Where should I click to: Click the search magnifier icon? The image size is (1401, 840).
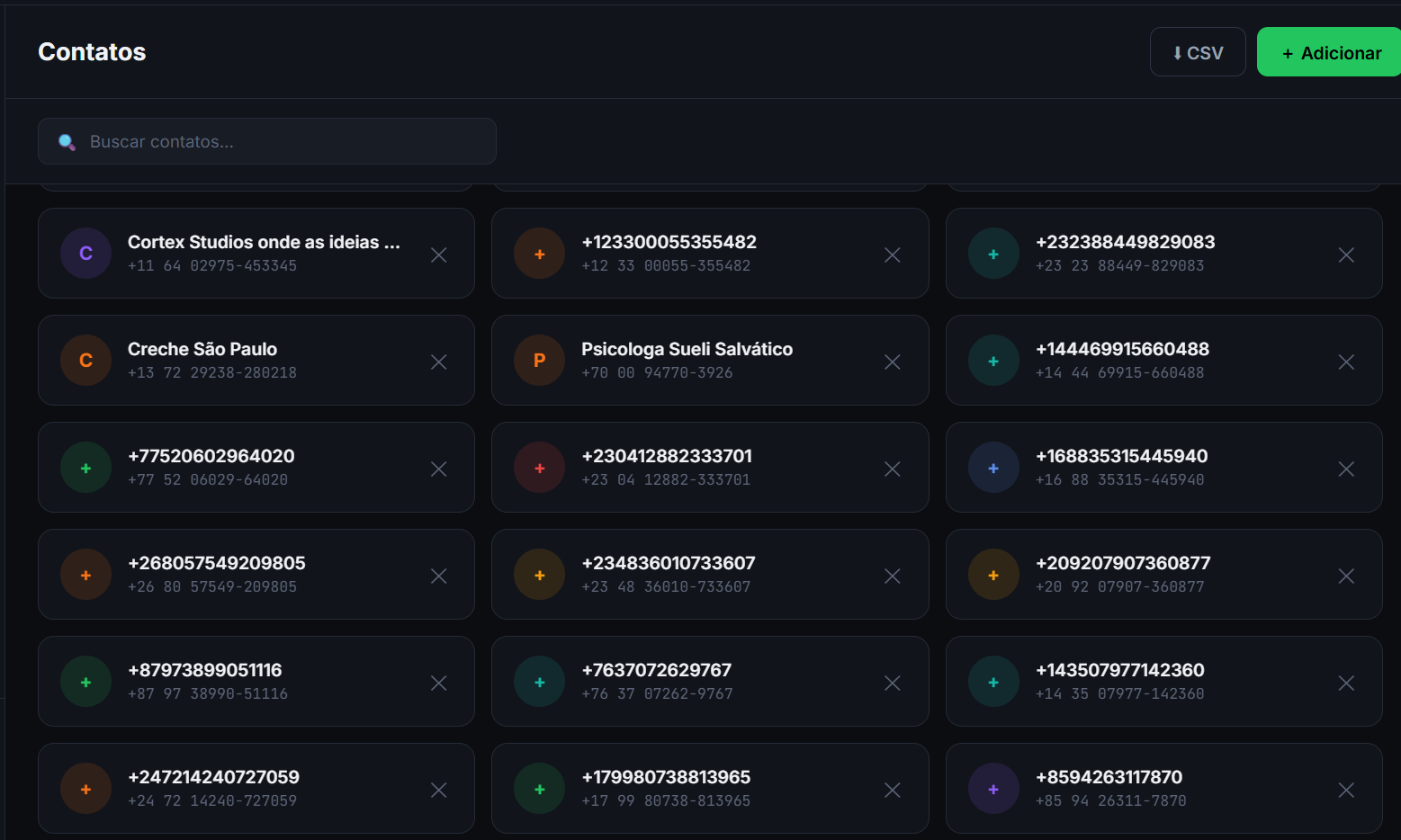(67, 142)
